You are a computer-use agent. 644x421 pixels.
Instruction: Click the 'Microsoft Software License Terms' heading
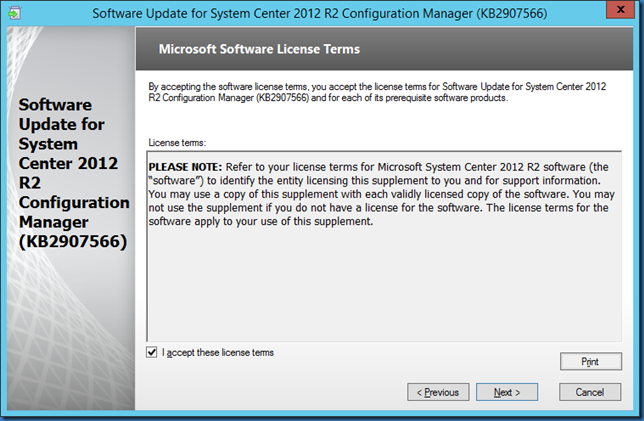tap(259, 49)
